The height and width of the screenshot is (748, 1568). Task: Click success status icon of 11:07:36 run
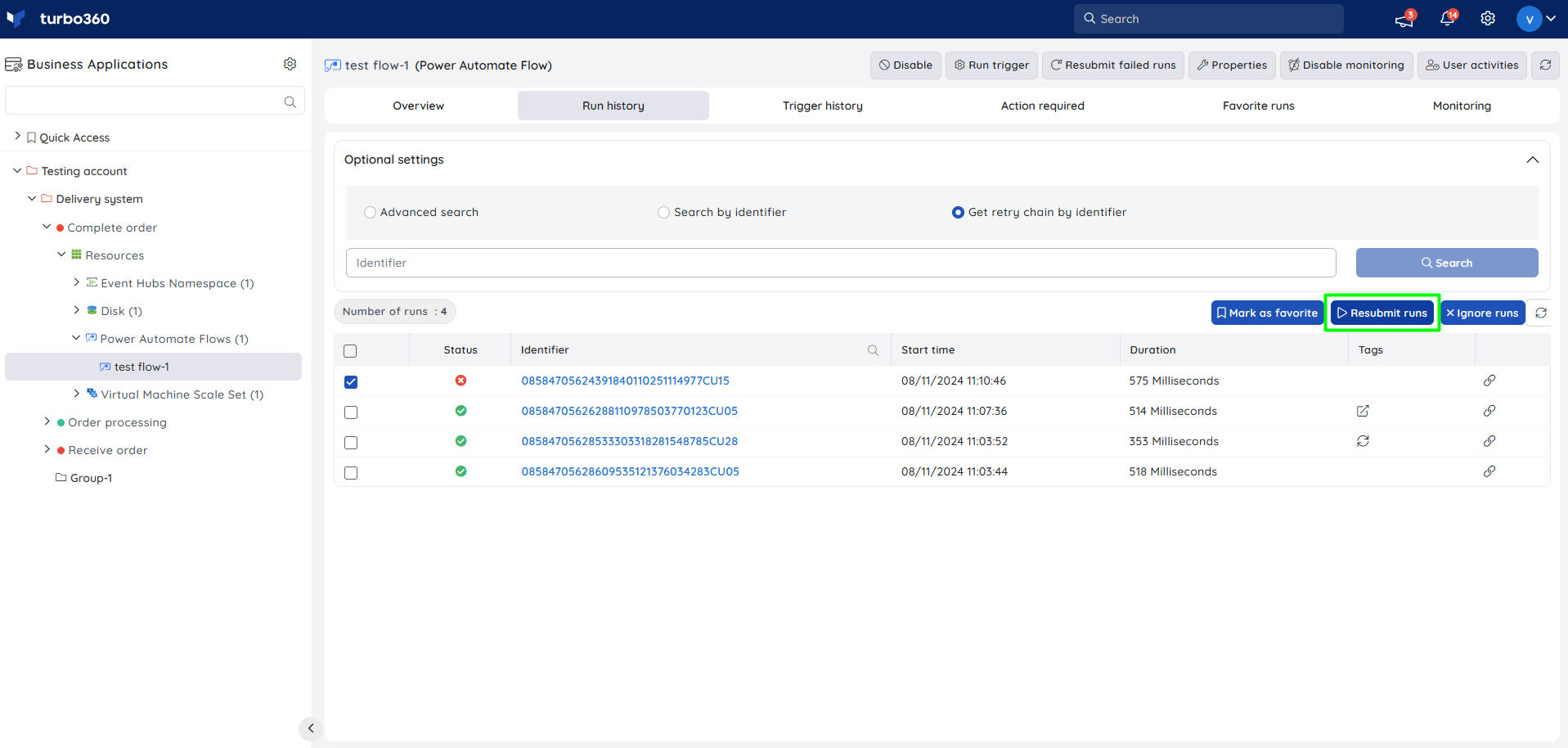tap(461, 411)
